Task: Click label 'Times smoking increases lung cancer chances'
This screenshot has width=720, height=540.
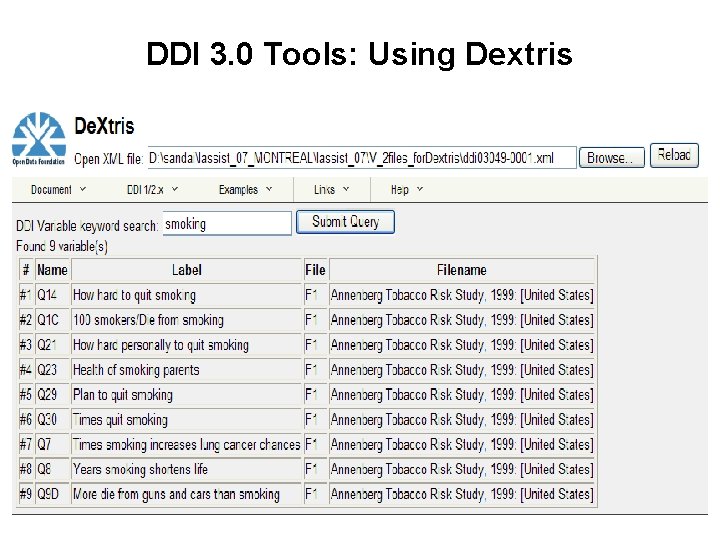Action: pos(186,444)
